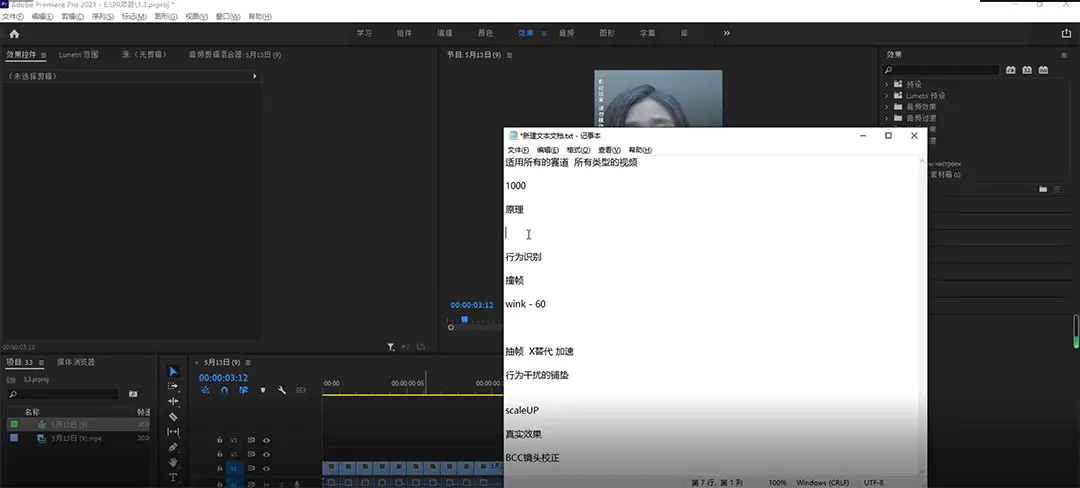This screenshot has width=1080, height=488.
Task: Open timeline wrench display settings
Action: [x=282, y=390]
